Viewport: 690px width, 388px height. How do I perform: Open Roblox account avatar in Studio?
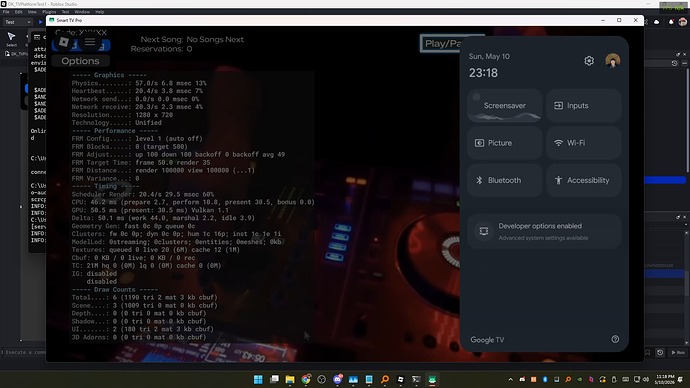coord(683,22)
